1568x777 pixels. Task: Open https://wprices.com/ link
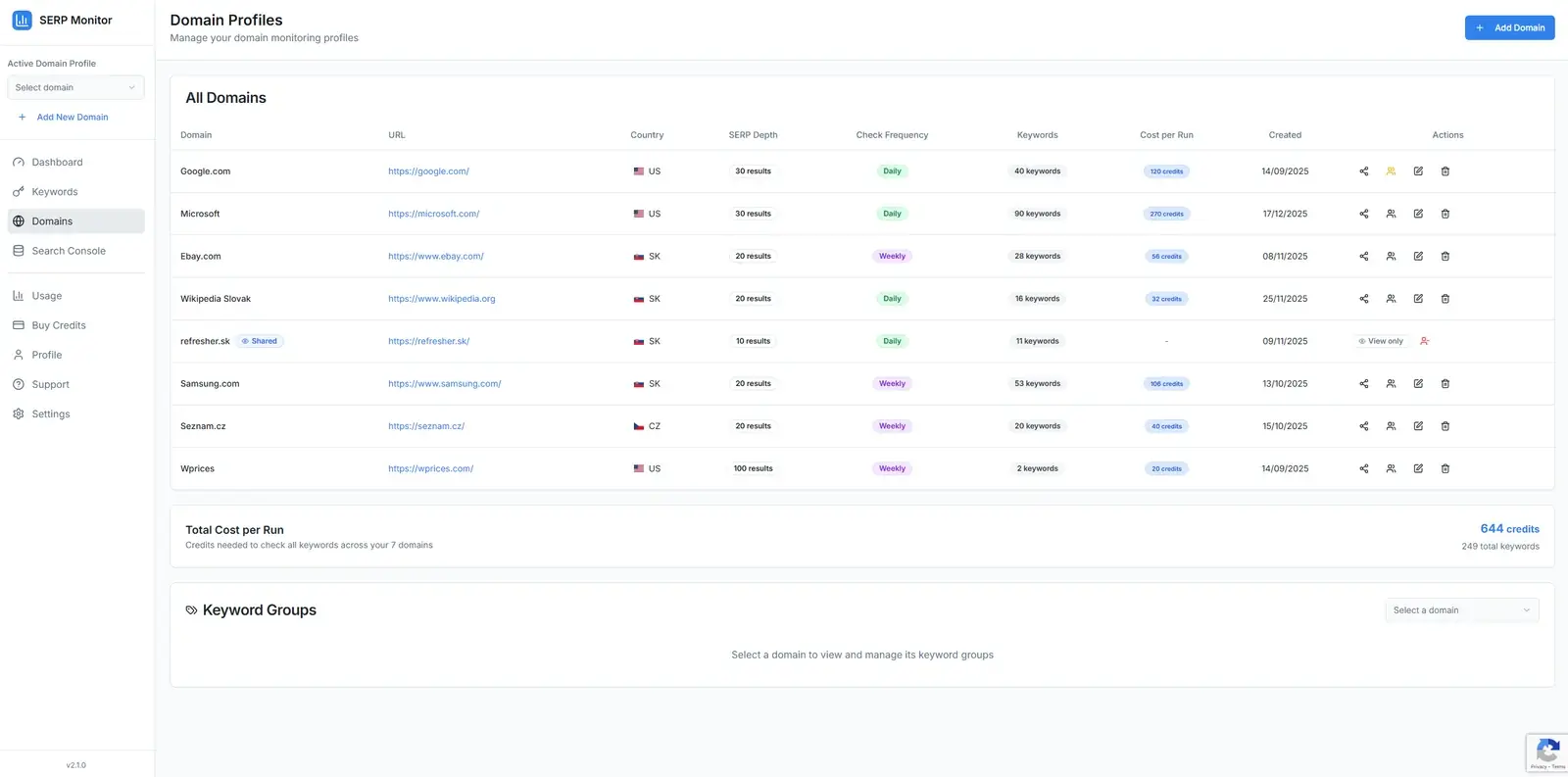[430, 468]
